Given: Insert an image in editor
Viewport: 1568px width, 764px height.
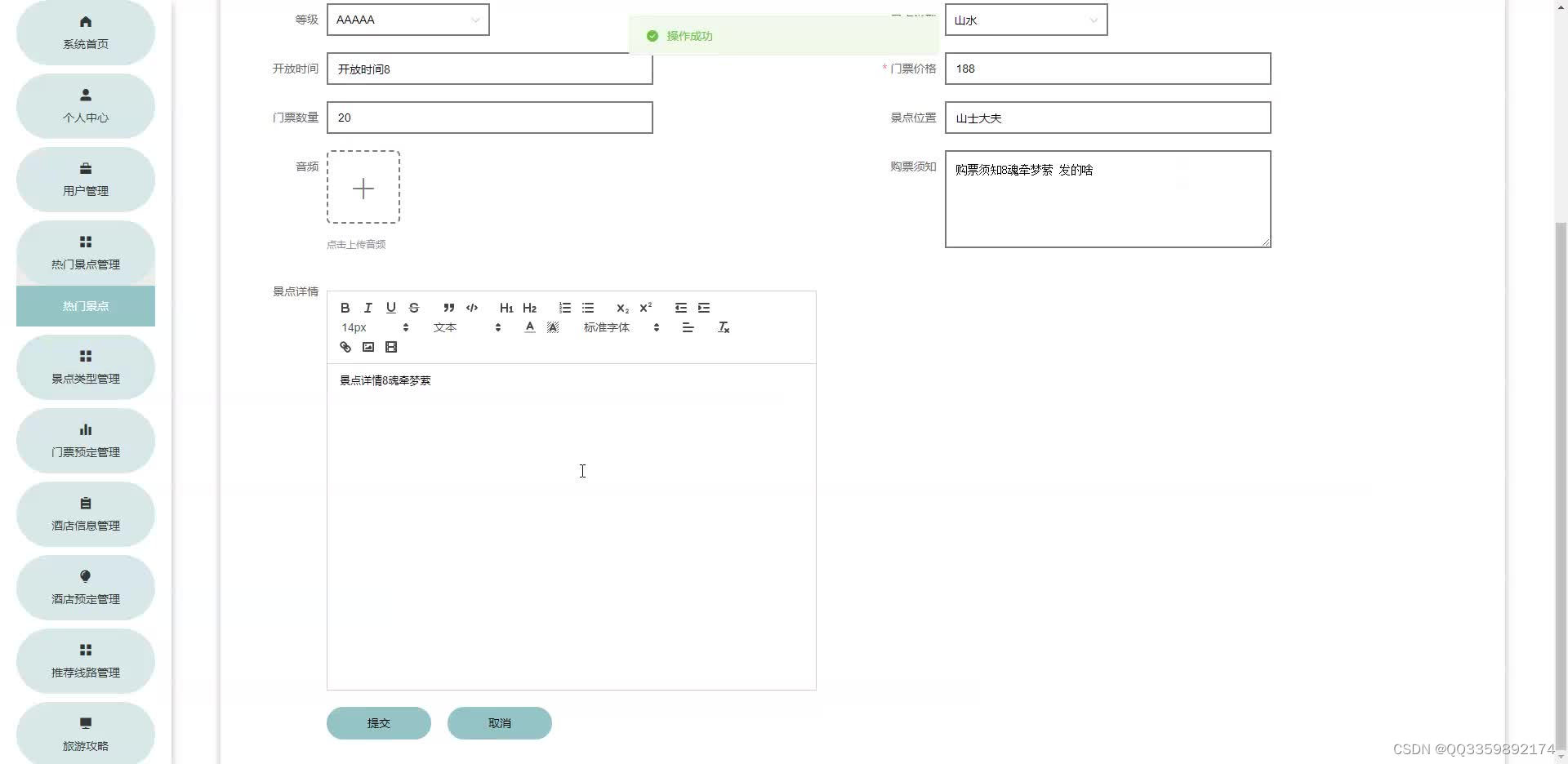Looking at the screenshot, I should point(367,347).
